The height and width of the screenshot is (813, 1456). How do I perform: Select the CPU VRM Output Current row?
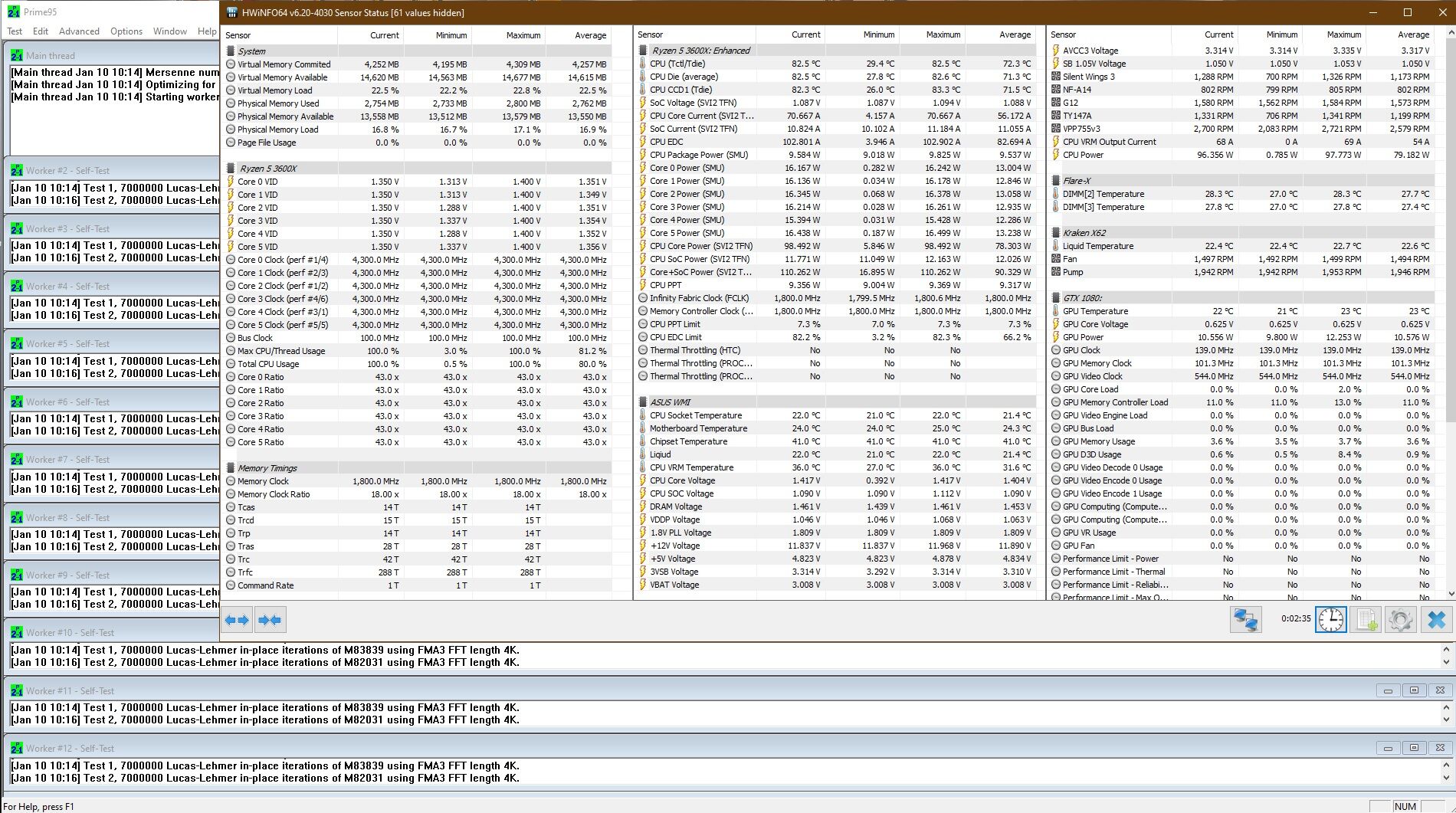(1241, 142)
